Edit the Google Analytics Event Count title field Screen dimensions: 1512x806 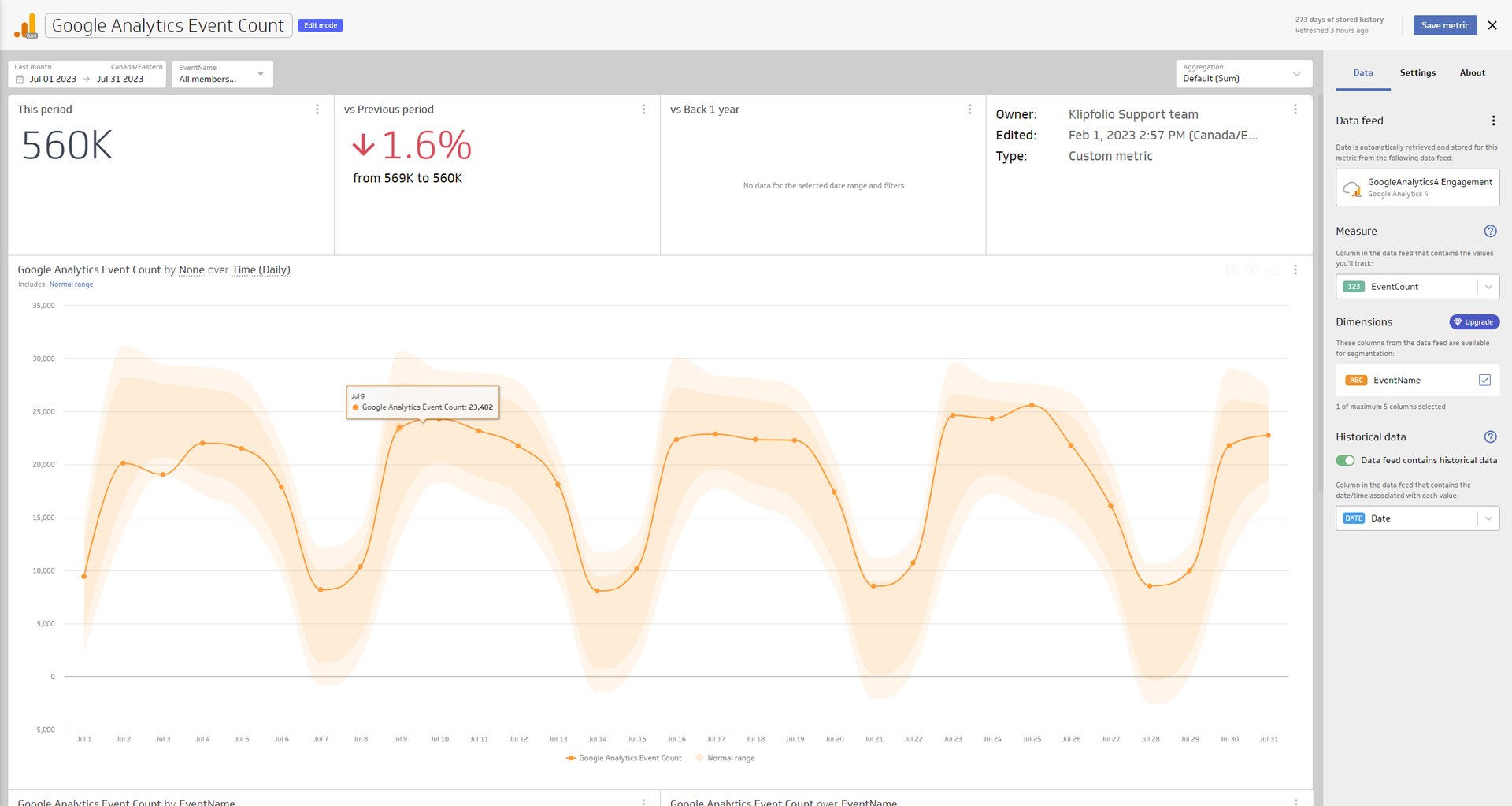pos(169,25)
